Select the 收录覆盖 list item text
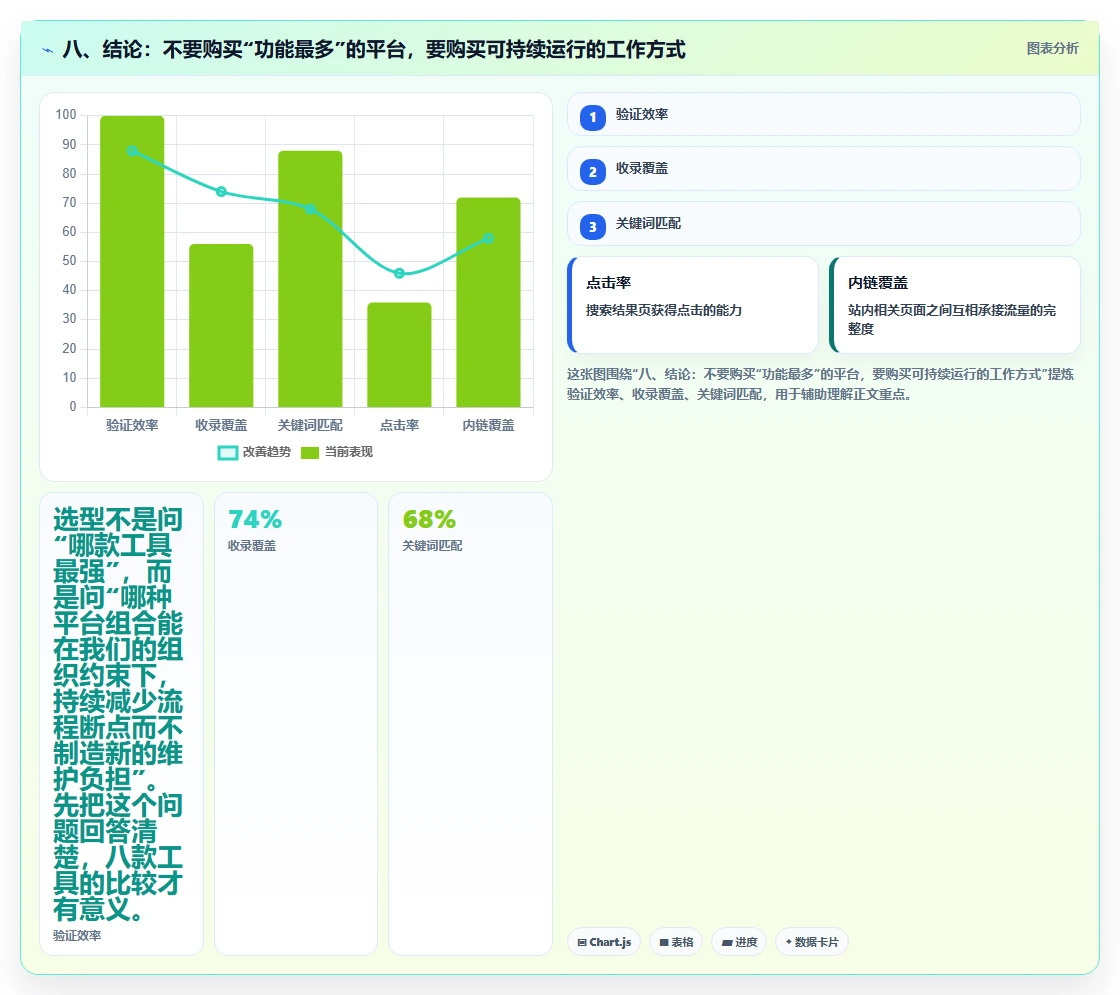 pos(641,169)
